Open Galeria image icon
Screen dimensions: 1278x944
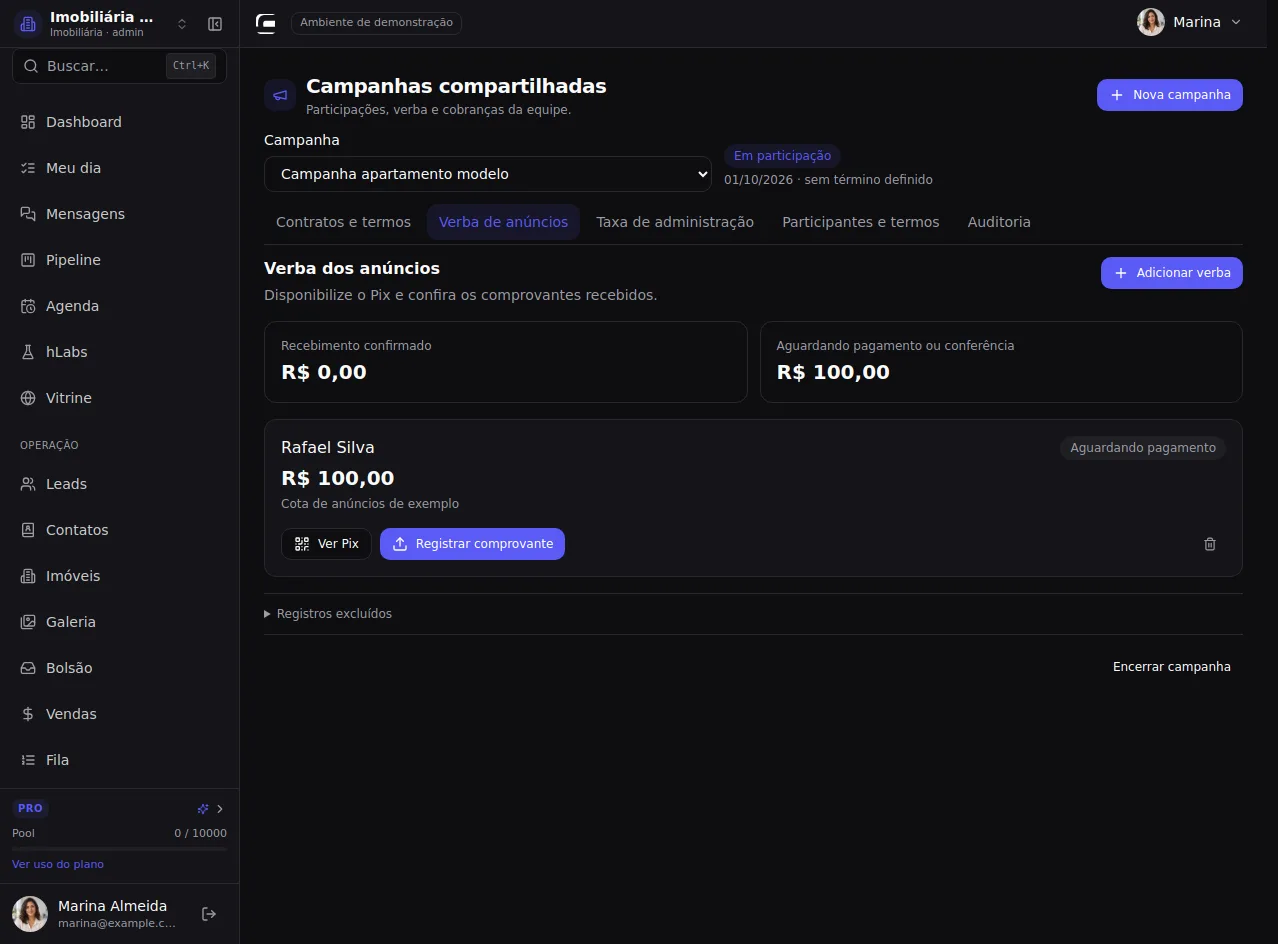coord(28,622)
